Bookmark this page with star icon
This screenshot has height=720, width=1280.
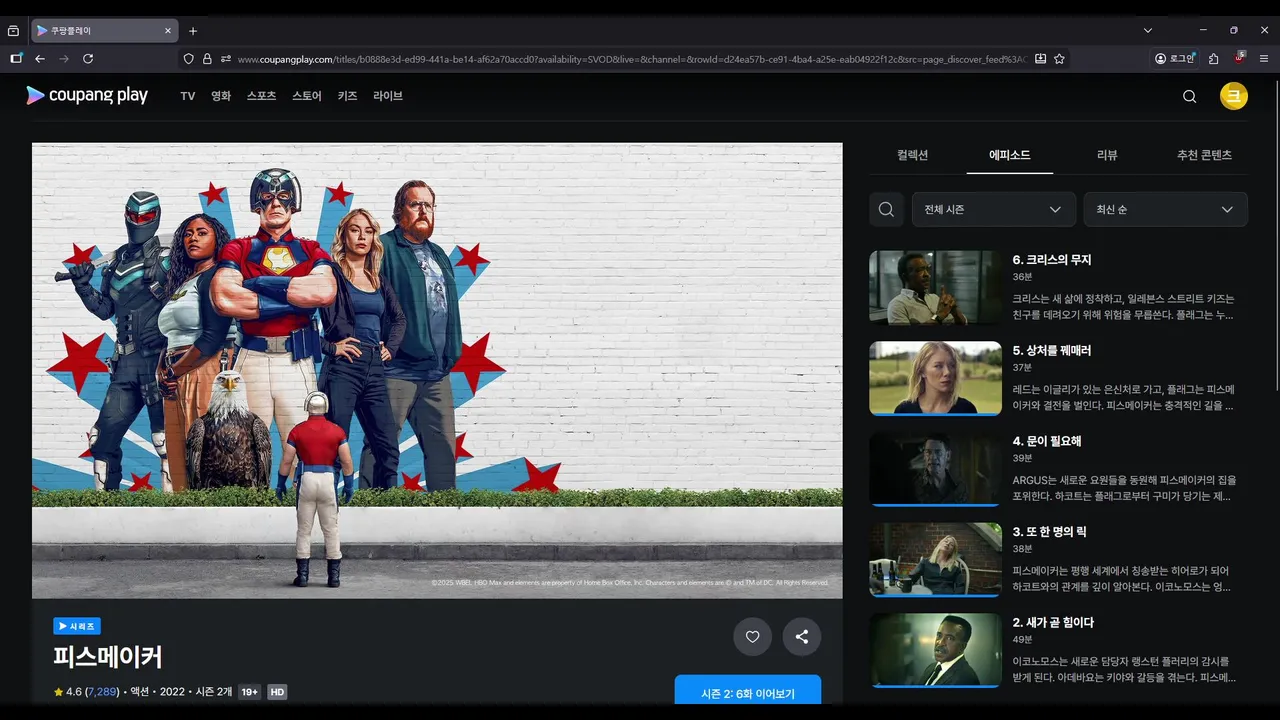tap(1059, 59)
